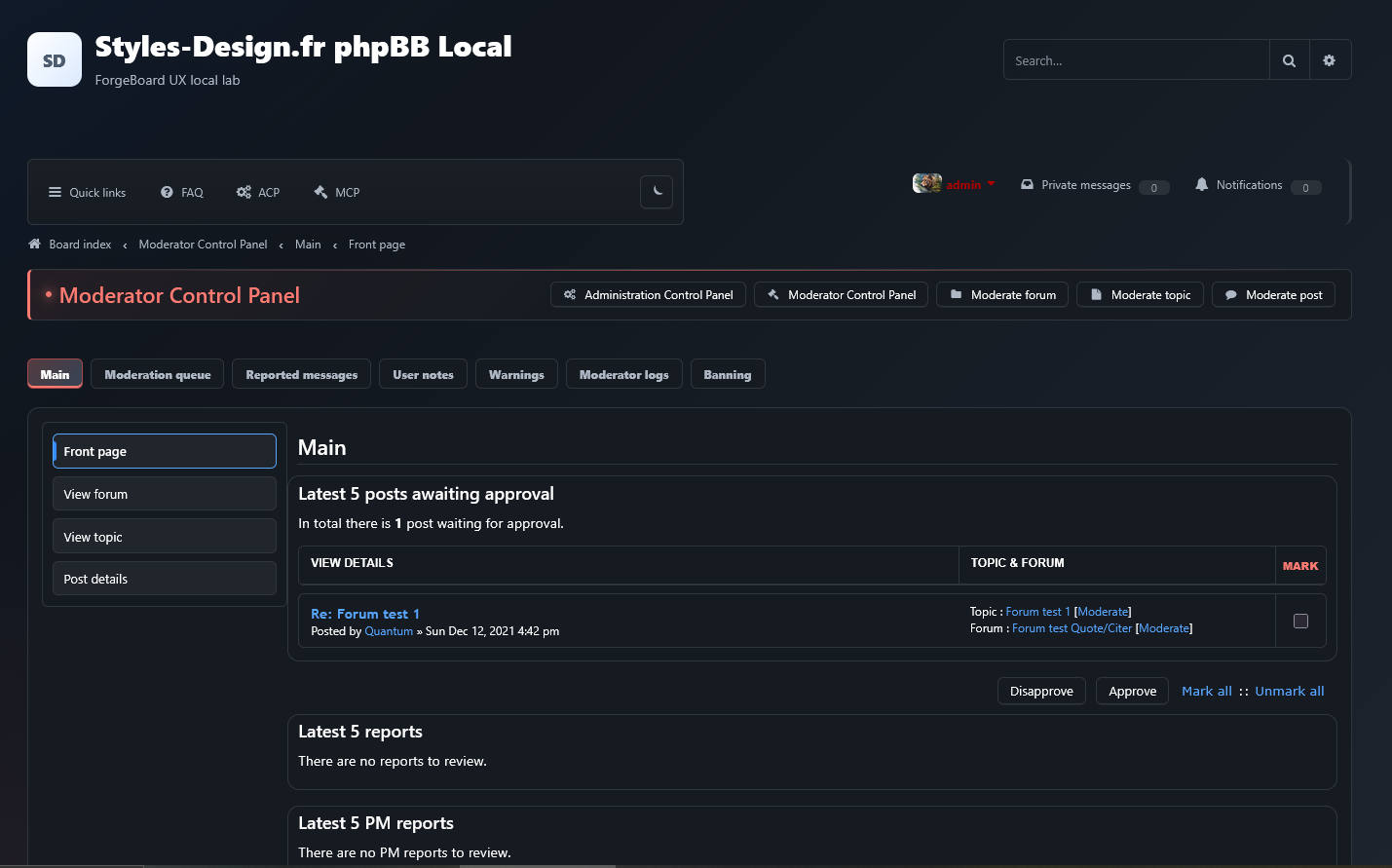The width and height of the screenshot is (1392, 868).
Task: Focus the Search input field
Action: (x=1137, y=60)
